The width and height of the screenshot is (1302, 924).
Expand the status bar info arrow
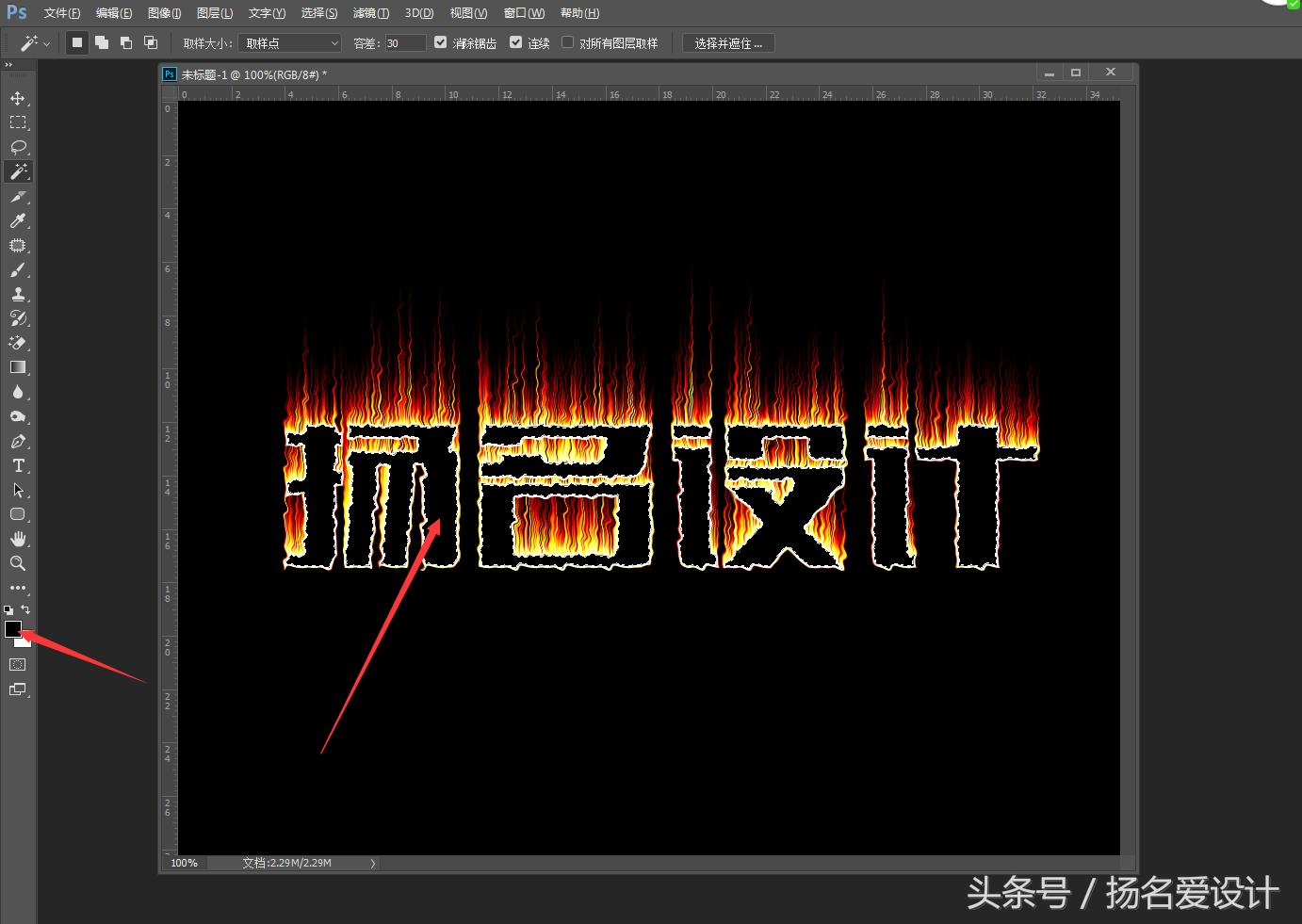pyautogui.click(x=373, y=863)
